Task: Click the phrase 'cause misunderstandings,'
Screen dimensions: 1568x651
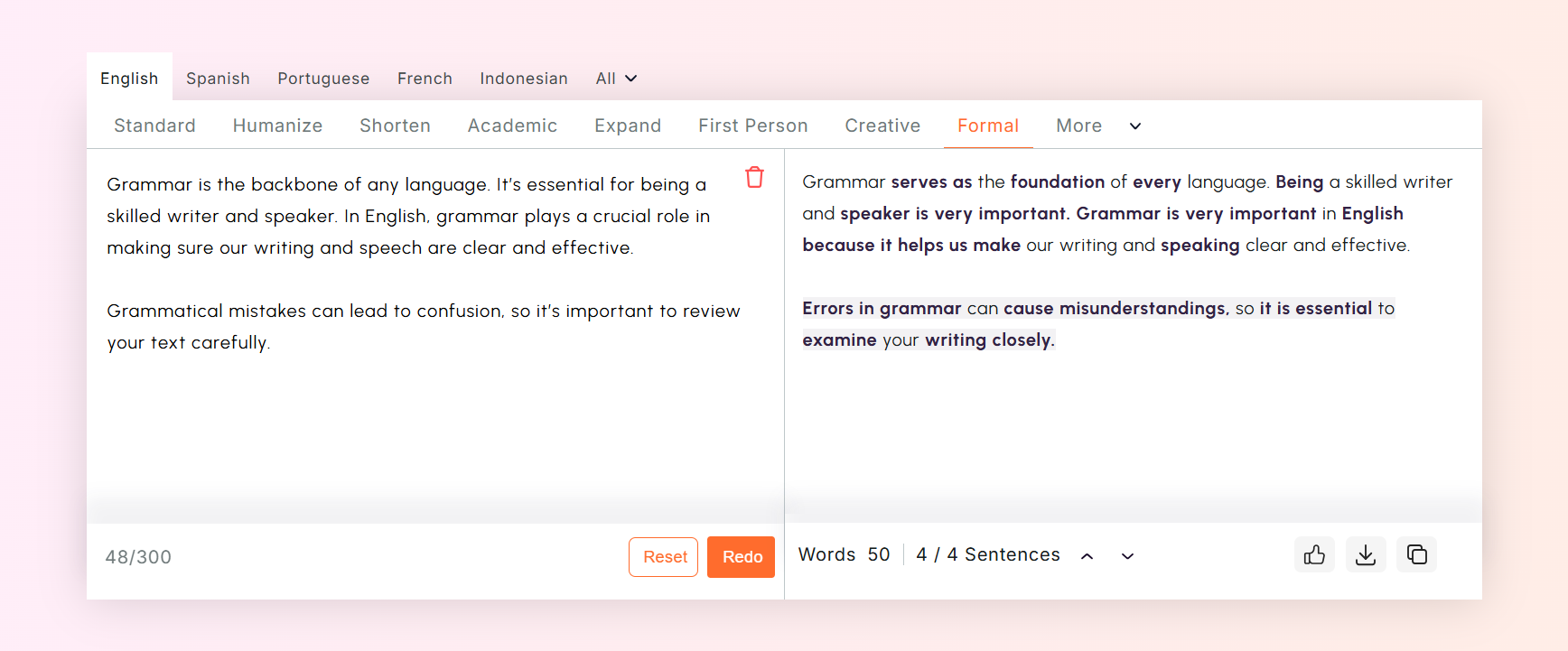Action: (1116, 309)
